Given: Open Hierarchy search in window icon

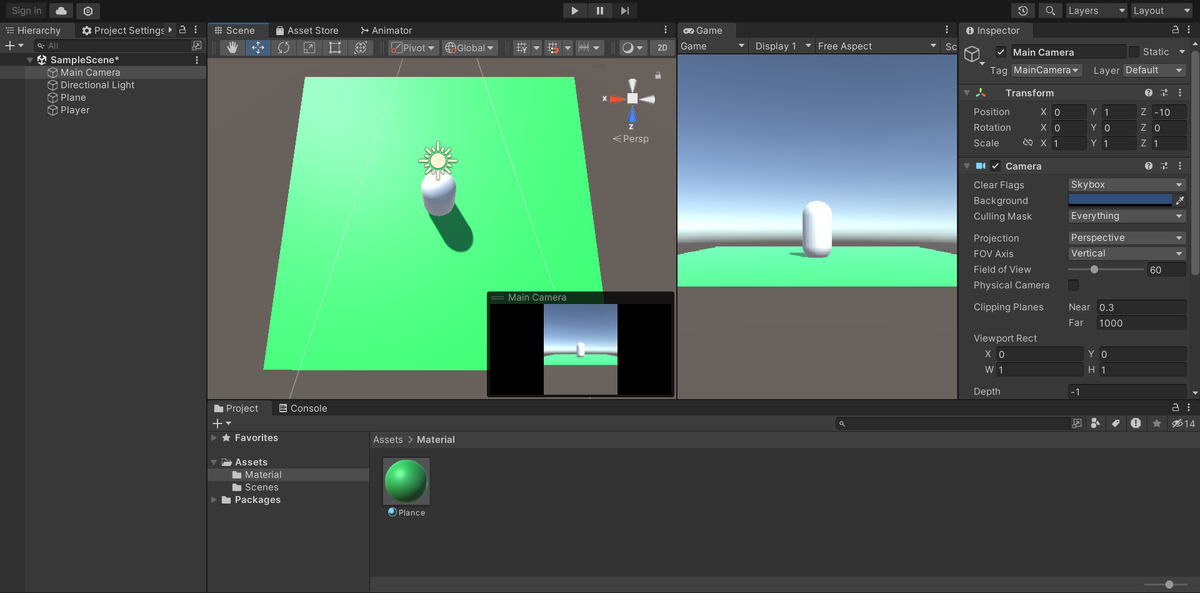Looking at the screenshot, I should [x=197, y=46].
